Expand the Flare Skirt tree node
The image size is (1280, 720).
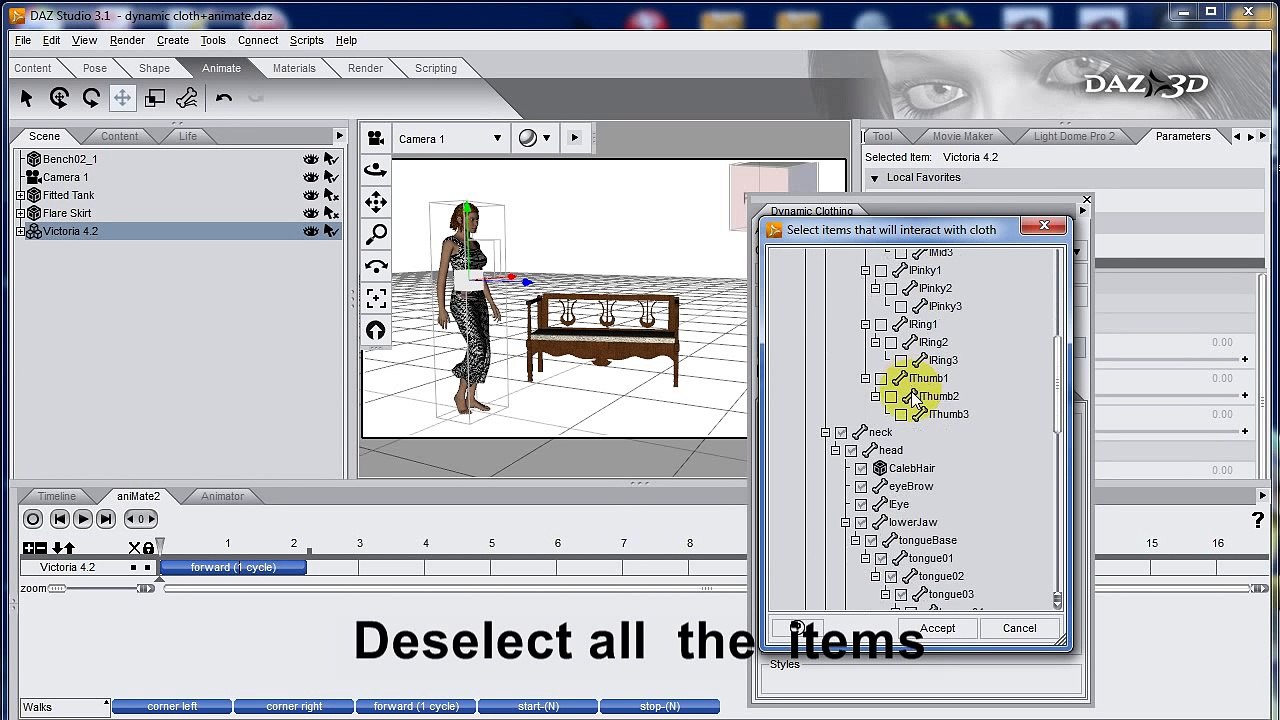pyautogui.click(x=20, y=213)
